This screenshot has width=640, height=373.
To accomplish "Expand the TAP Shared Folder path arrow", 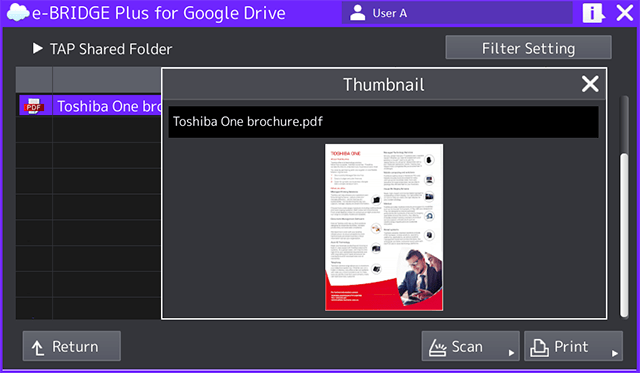I will [x=38, y=49].
